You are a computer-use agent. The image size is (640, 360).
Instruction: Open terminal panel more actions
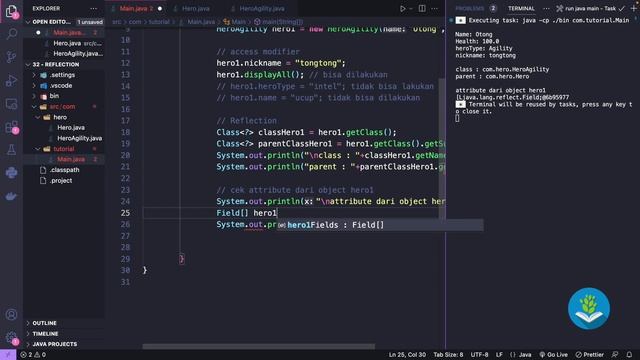point(546,9)
